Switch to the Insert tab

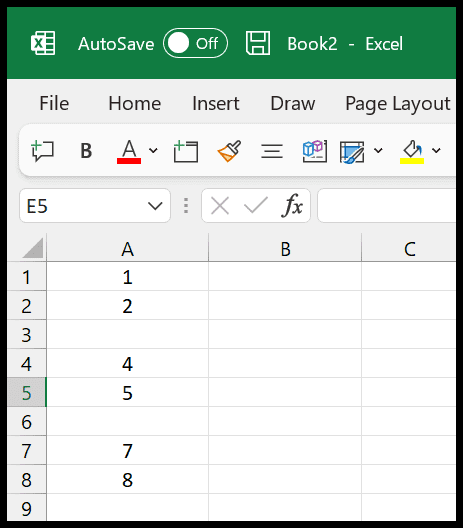[x=216, y=103]
